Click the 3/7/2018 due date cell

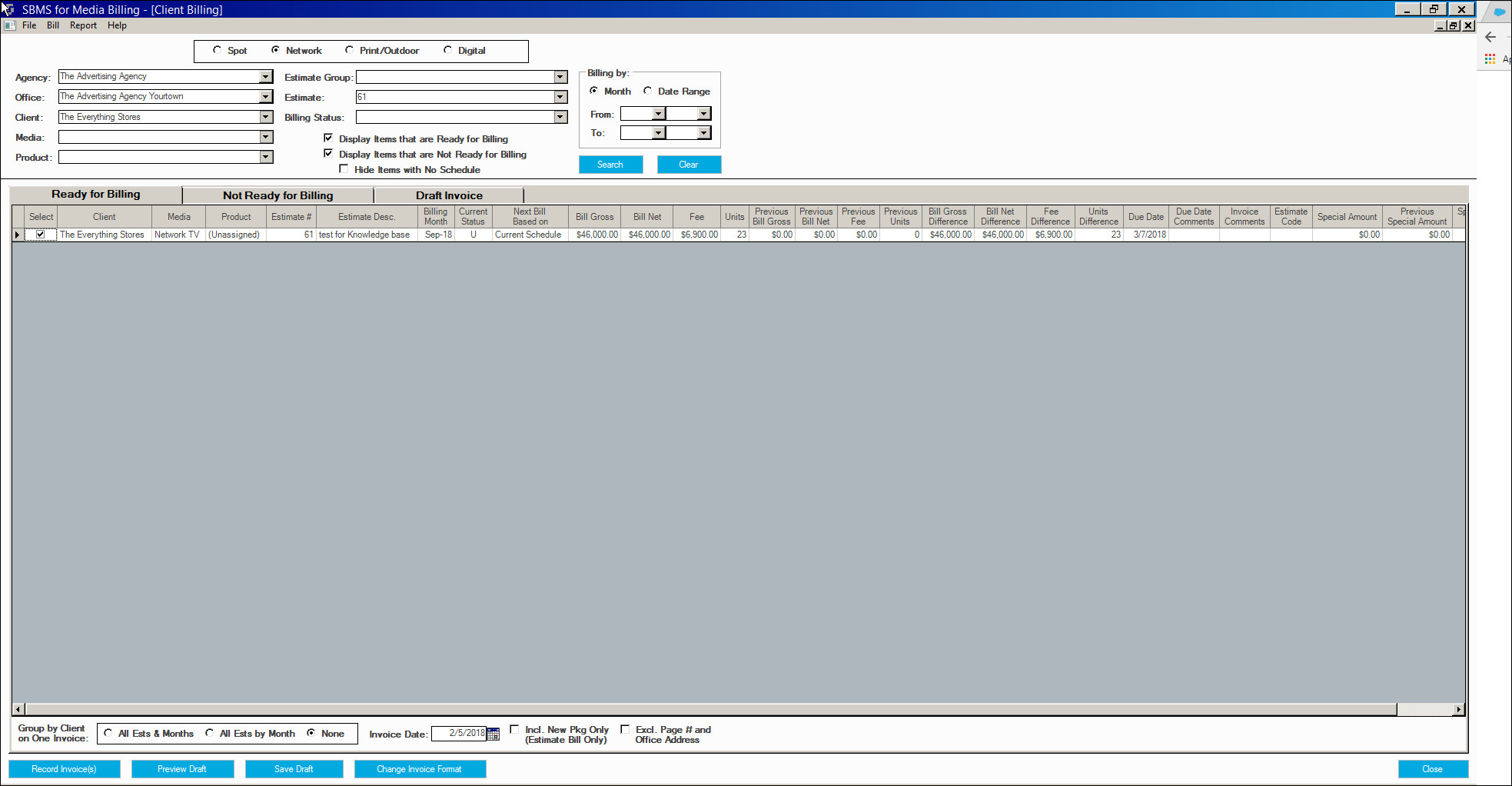pos(1146,235)
